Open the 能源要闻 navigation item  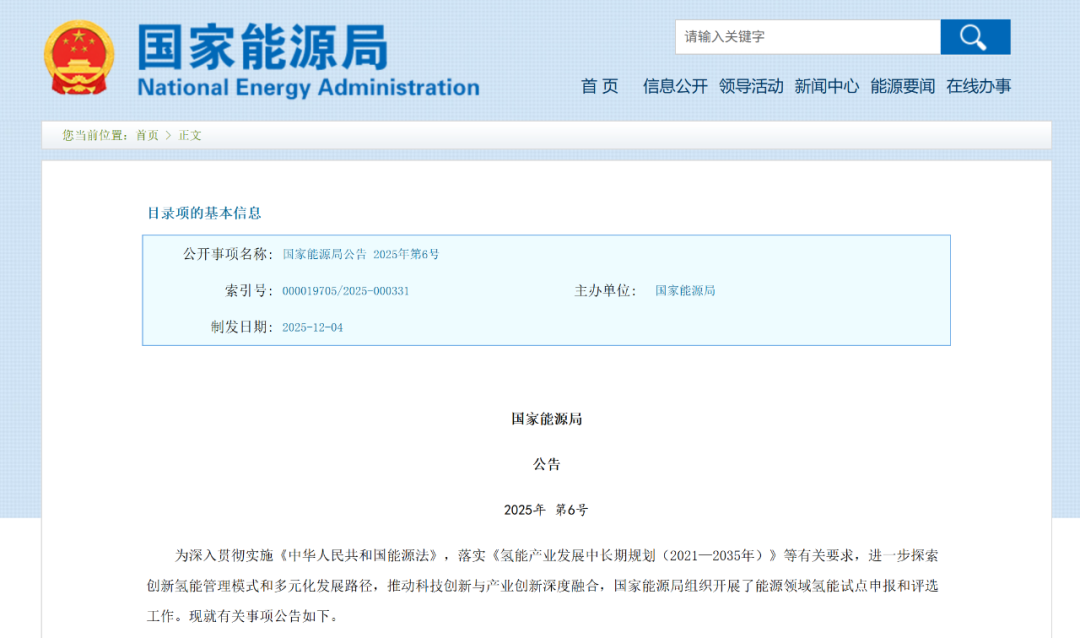903,86
